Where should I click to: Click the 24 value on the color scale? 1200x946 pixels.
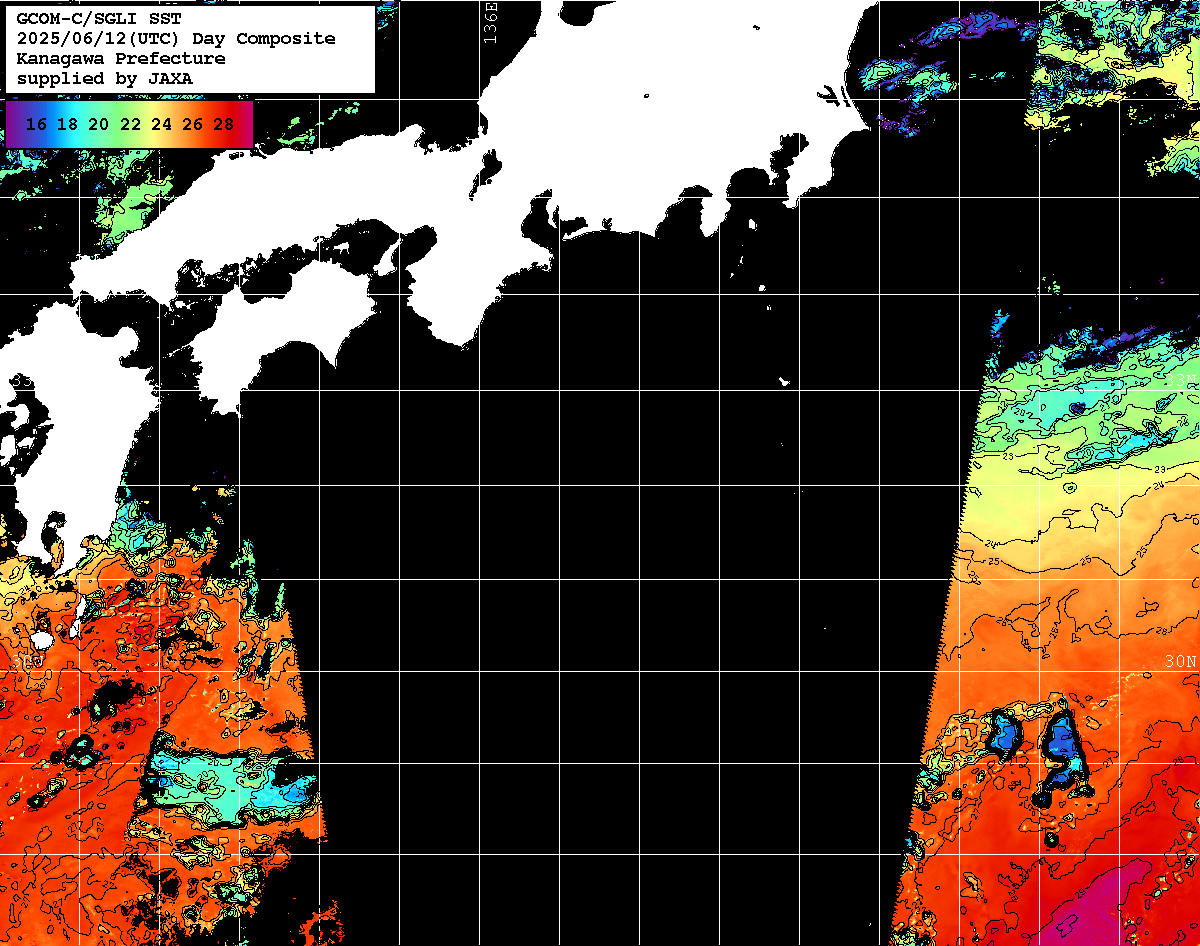(x=161, y=124)
